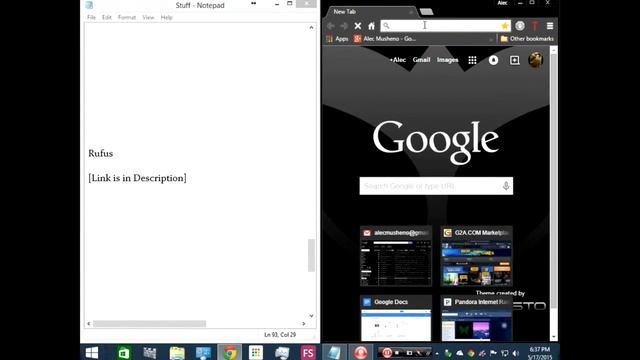Stop loading the page in Chrome
The image size is (640, 360).
coord(358,26)
